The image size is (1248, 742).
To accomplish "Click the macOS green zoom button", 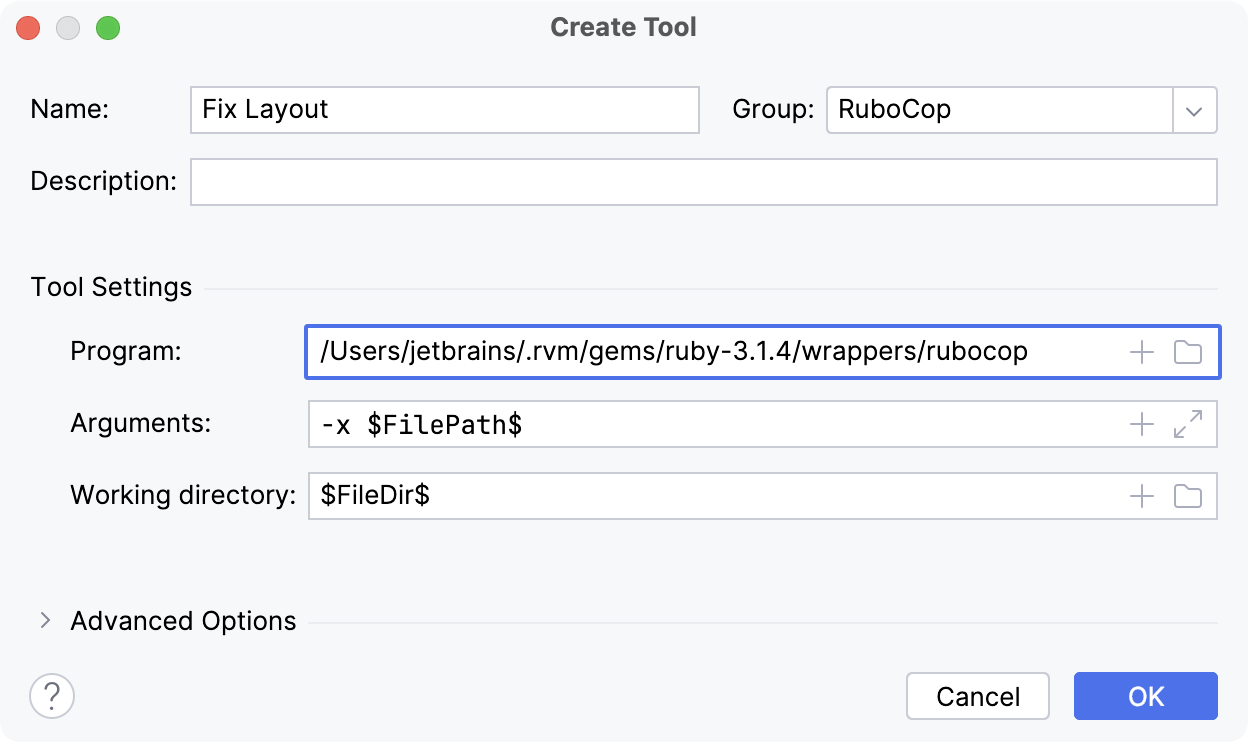I will click(108, 28).
